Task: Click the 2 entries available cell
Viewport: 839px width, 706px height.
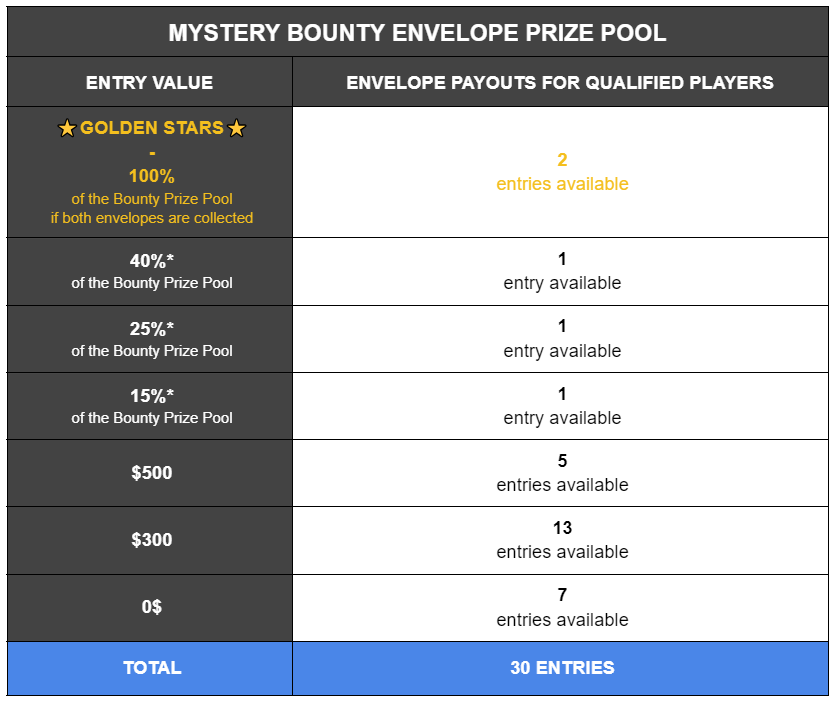Action: tap(562, 172)
